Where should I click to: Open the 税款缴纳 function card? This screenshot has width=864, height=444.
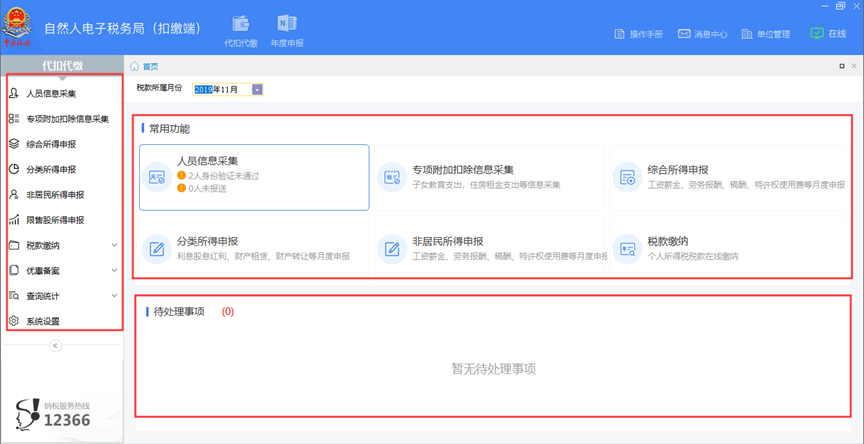point(725,247)
